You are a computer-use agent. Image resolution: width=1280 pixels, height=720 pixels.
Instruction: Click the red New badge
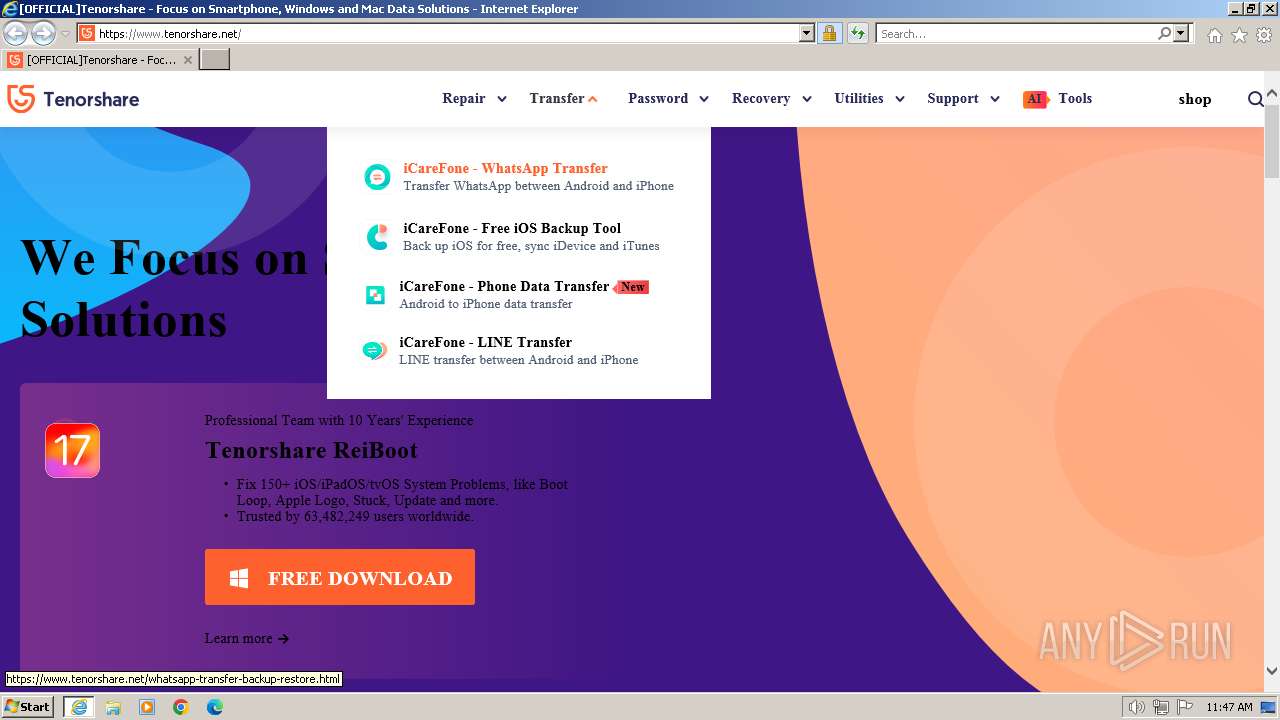(x=632, y=287)
